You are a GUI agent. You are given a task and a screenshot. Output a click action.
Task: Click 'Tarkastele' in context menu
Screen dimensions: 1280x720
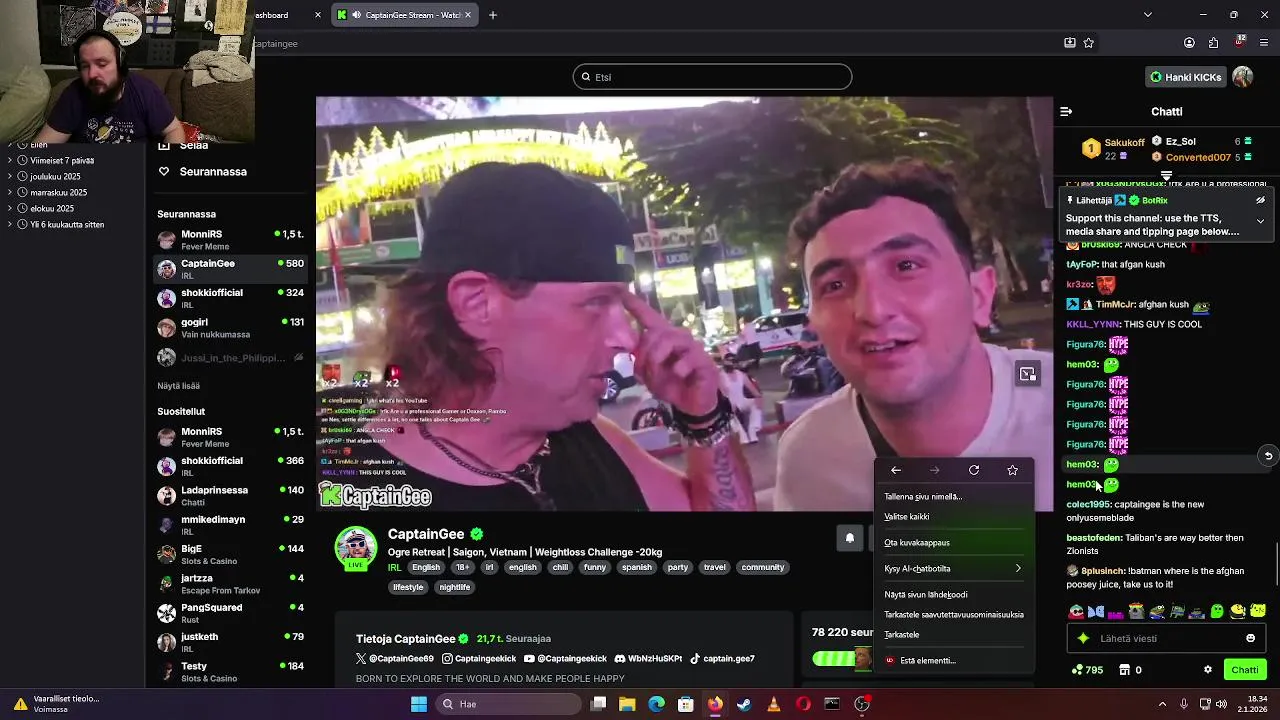click(x=954, y=635)
